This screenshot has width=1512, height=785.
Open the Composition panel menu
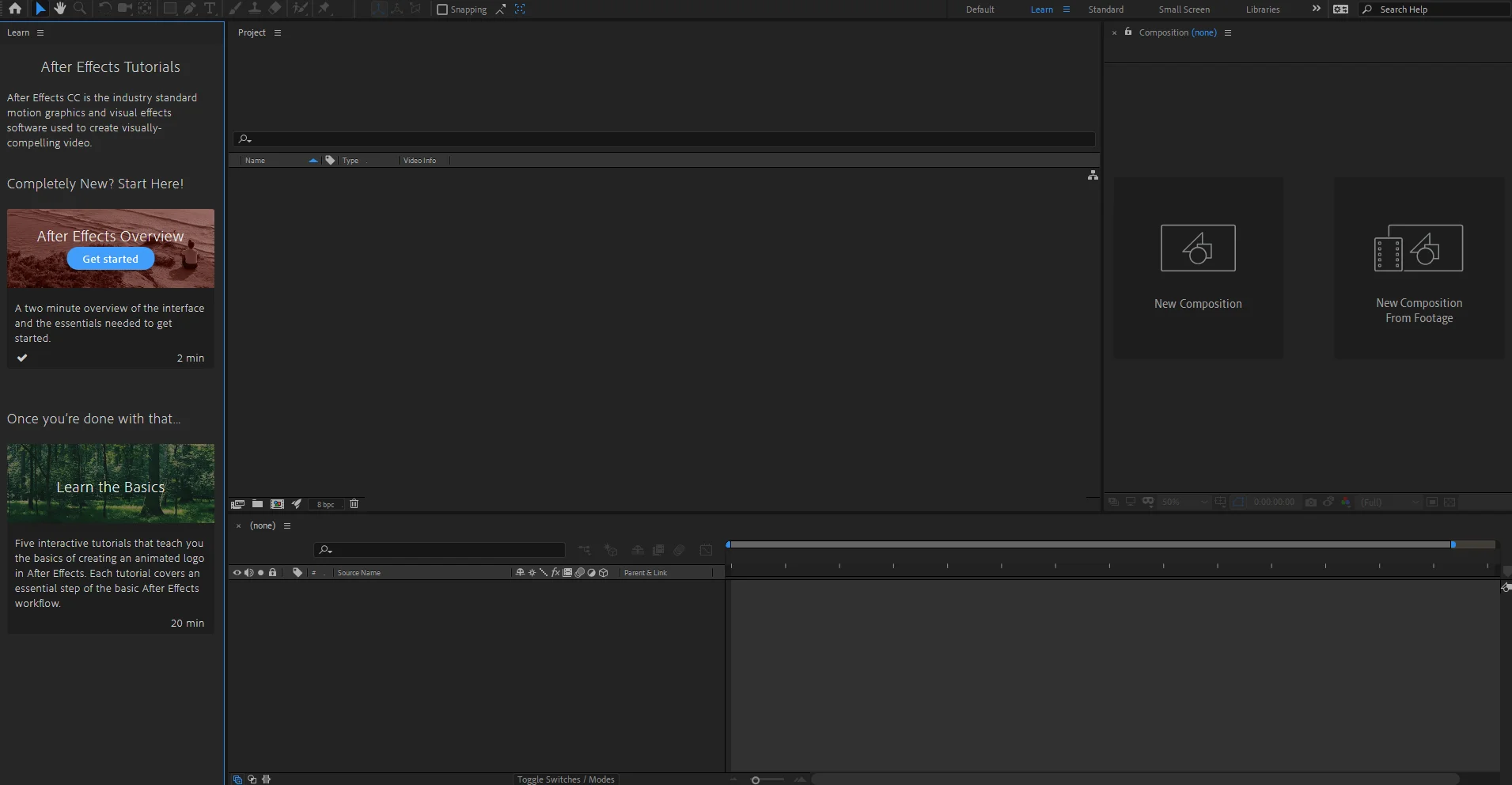[x=1227, y=32]
